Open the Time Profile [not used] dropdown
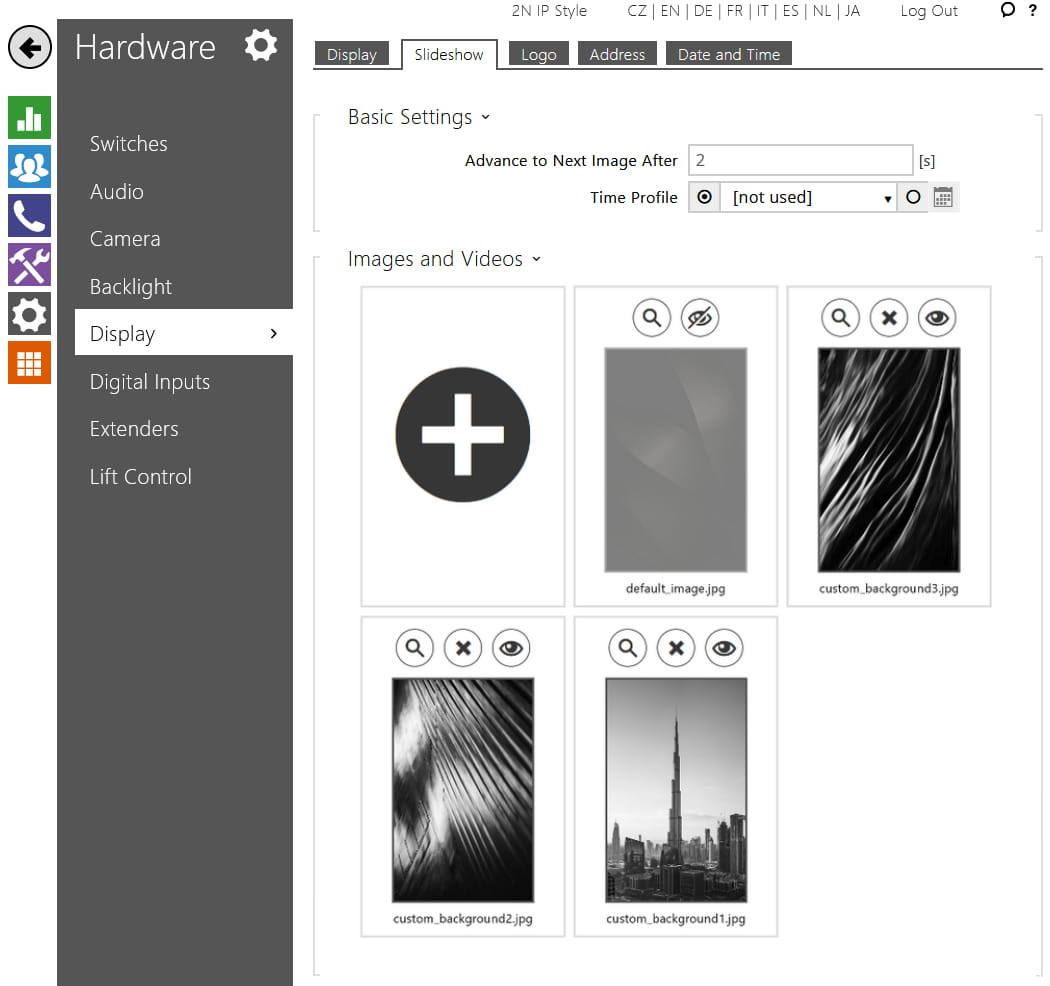This screenshot has height=986, width=1050. coord(809,198)
